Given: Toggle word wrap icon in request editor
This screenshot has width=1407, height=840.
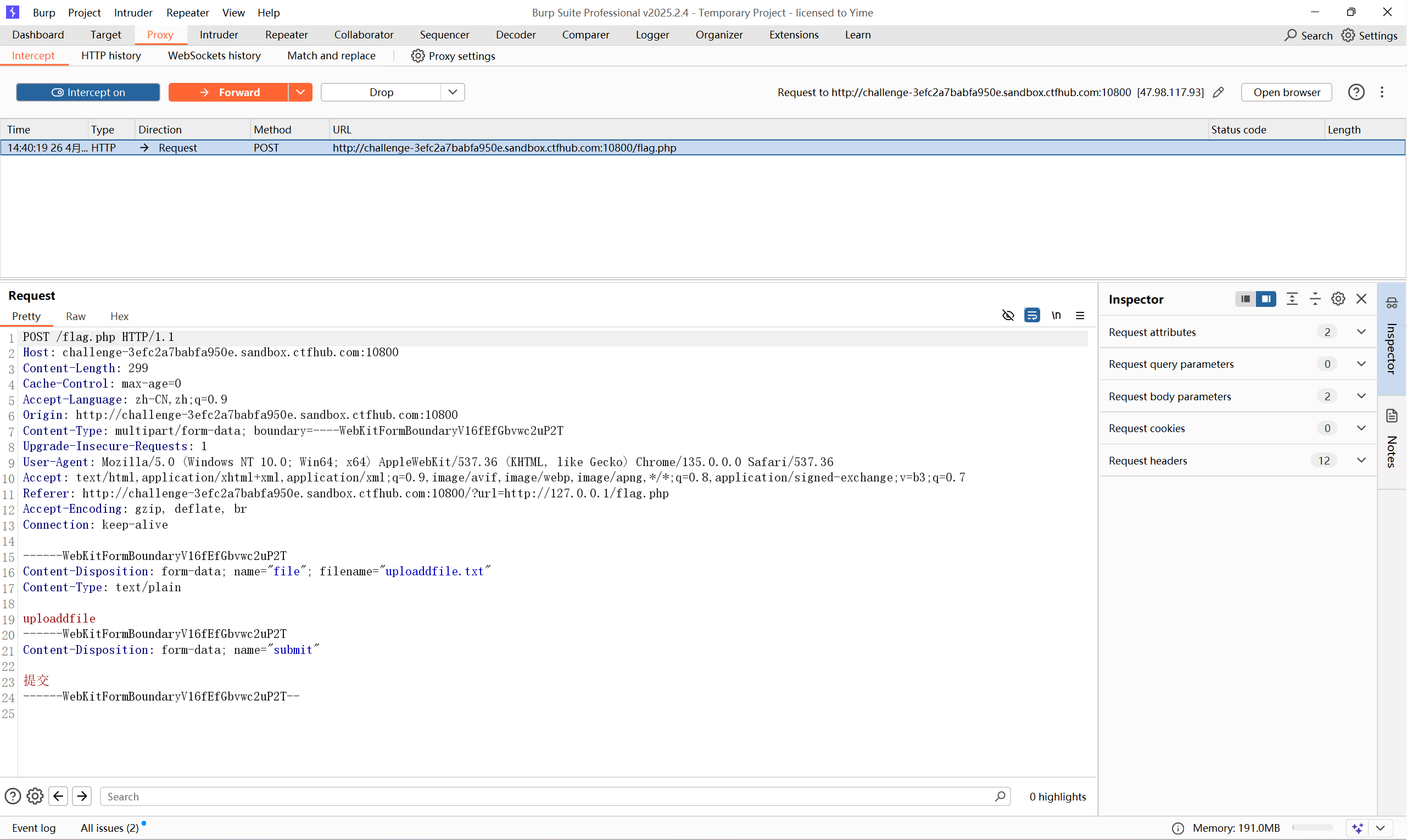Looking at the screenshot, I should click(1032, 315).
